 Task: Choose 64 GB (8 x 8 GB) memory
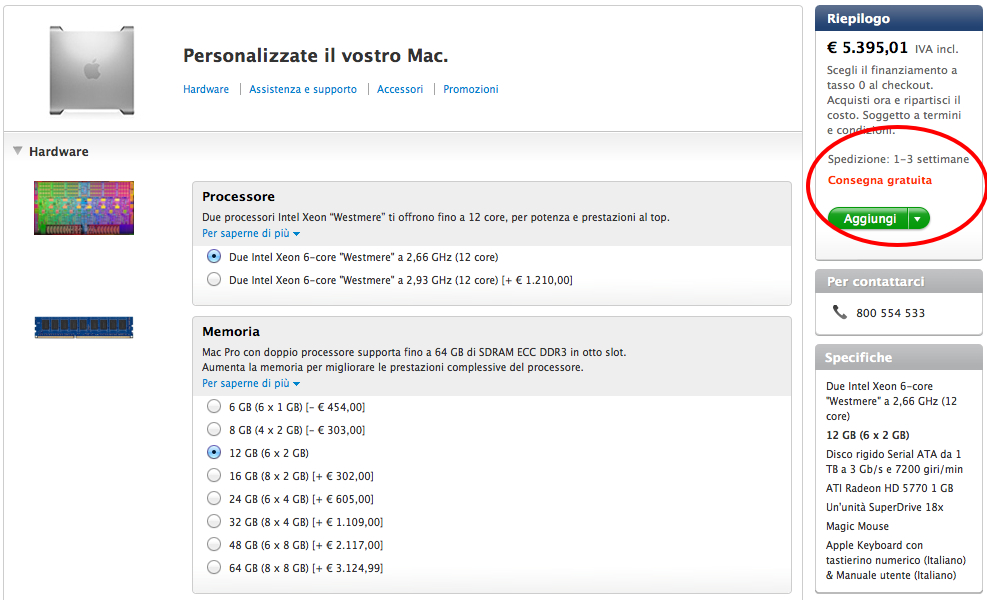214,568
